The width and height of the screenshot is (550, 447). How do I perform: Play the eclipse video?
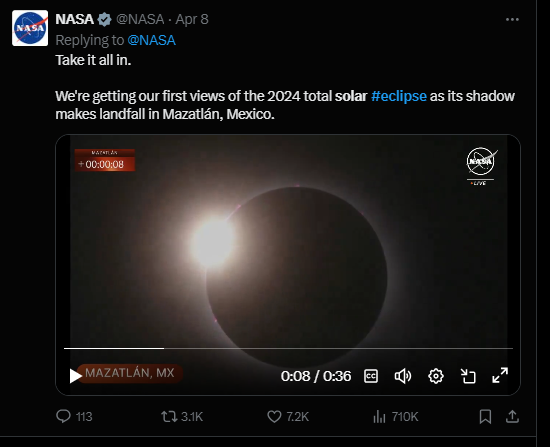point(75,376)
